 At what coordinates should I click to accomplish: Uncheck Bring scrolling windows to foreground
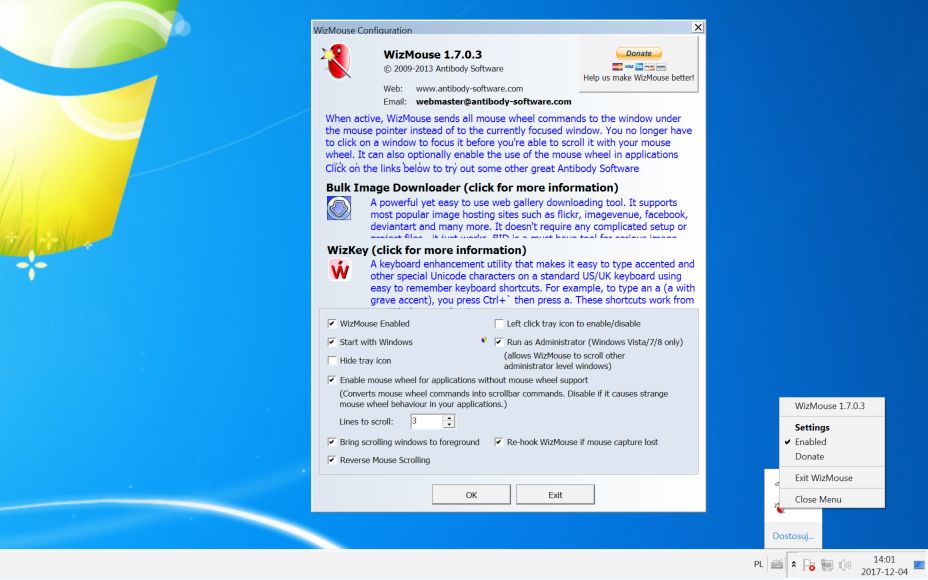tap(332, 442)
